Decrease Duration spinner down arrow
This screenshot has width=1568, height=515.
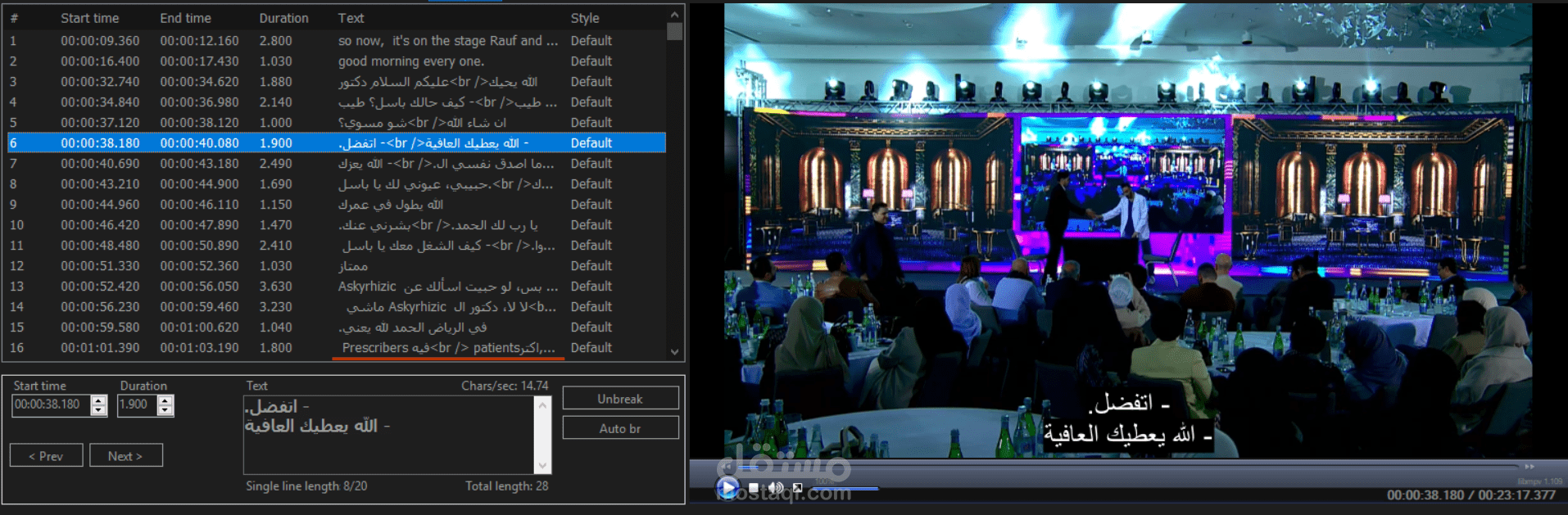coord(165,410)
